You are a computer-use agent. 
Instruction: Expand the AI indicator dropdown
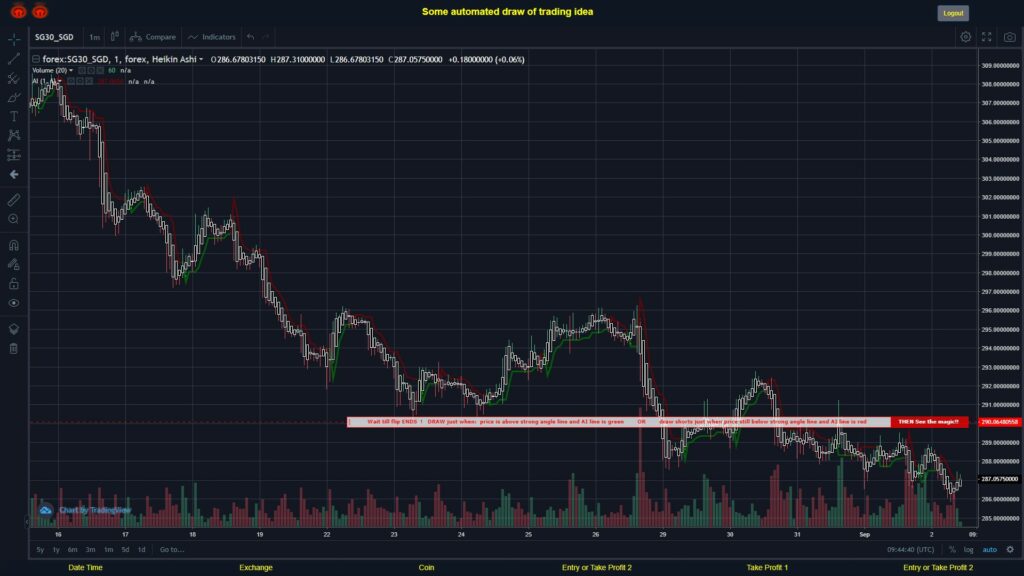[x=59, y=82]
